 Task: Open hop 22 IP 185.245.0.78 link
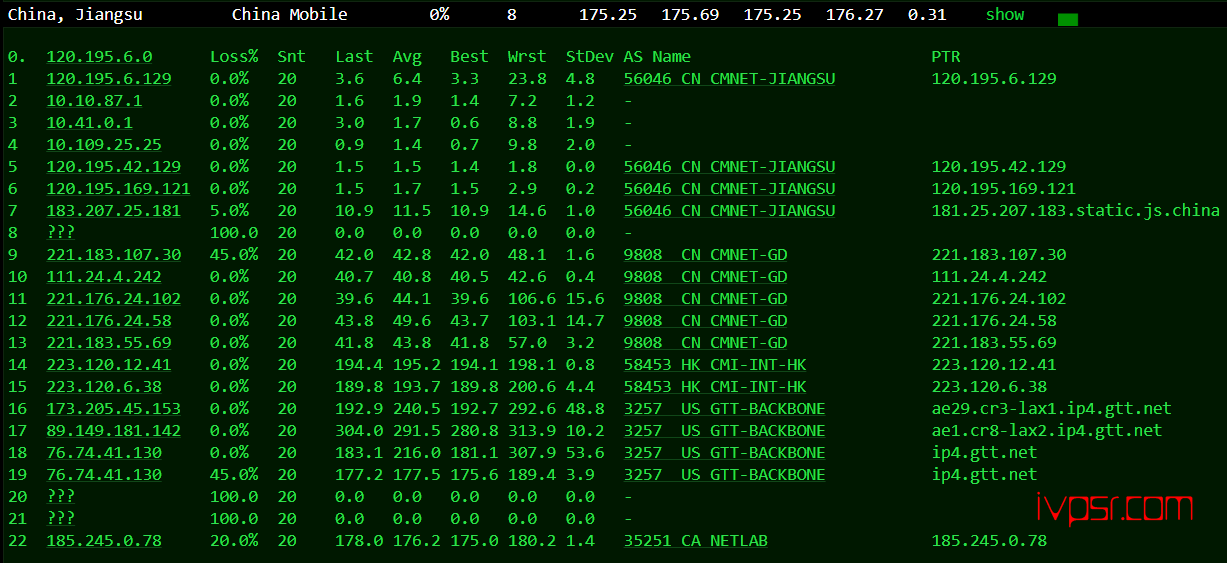(104, 541)
